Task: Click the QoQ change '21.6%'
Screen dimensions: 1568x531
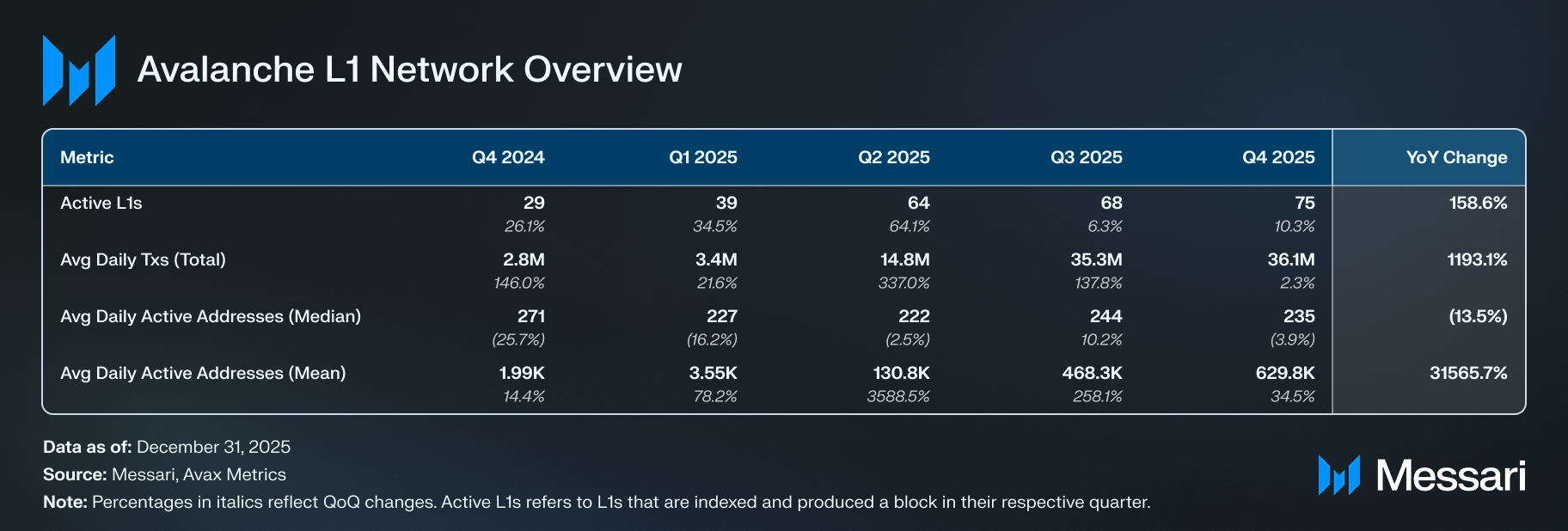Action: pyautogui.click(x=717, y=283)
